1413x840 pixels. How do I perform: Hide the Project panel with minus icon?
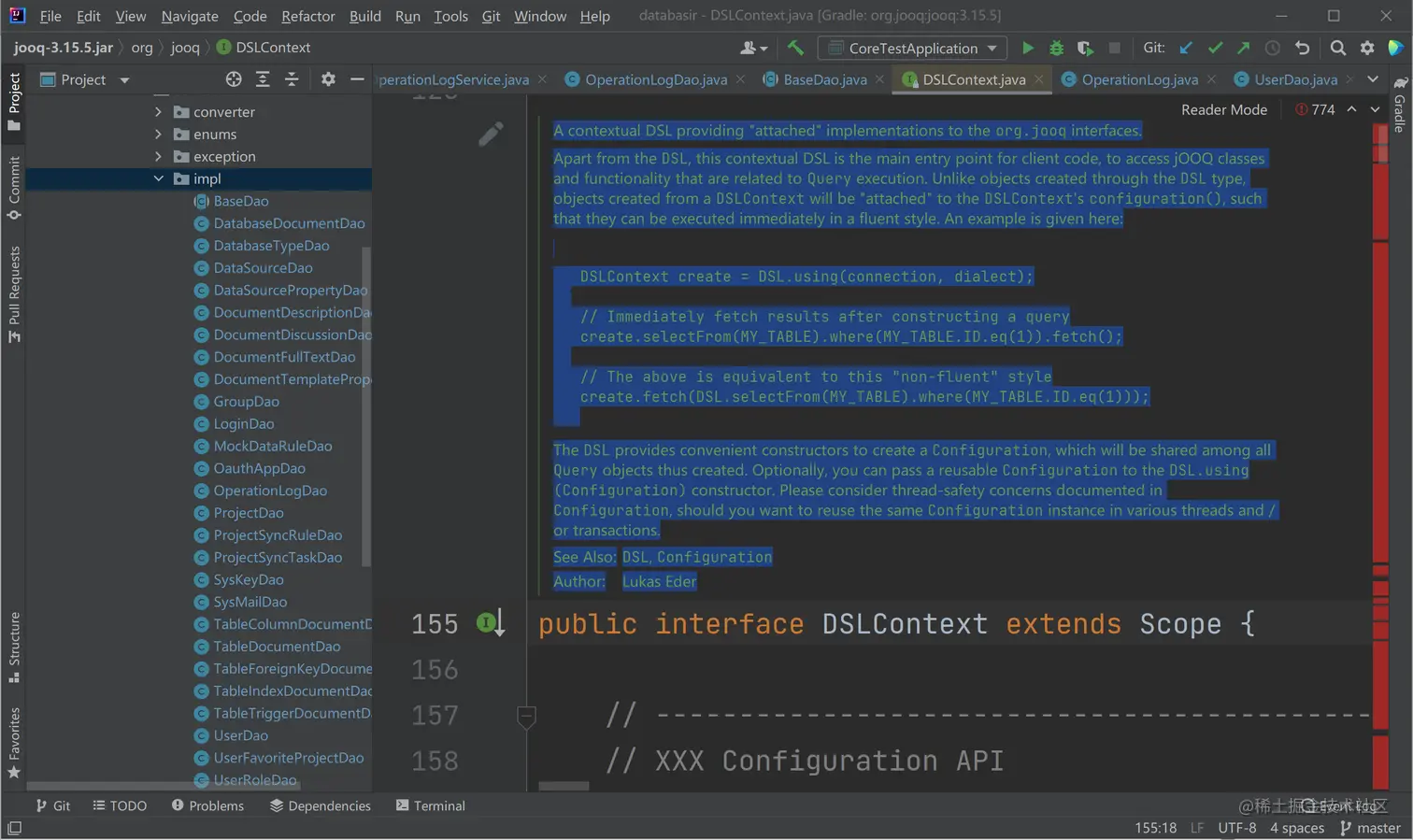pyautogui.click(x=357, y=79)
